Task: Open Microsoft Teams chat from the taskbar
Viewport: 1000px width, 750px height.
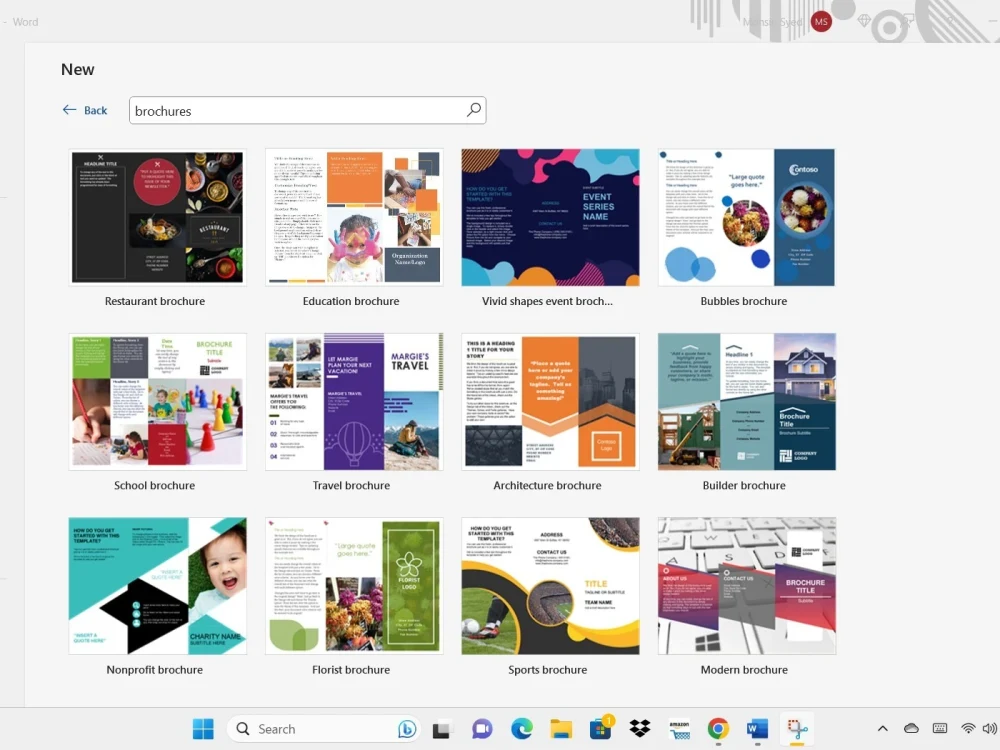Action: 482,729
